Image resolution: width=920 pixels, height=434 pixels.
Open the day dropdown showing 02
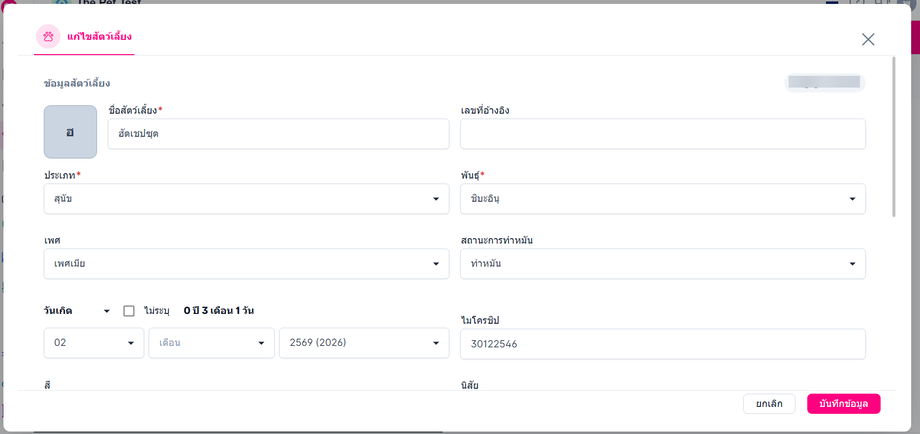[x=94, y=343]
